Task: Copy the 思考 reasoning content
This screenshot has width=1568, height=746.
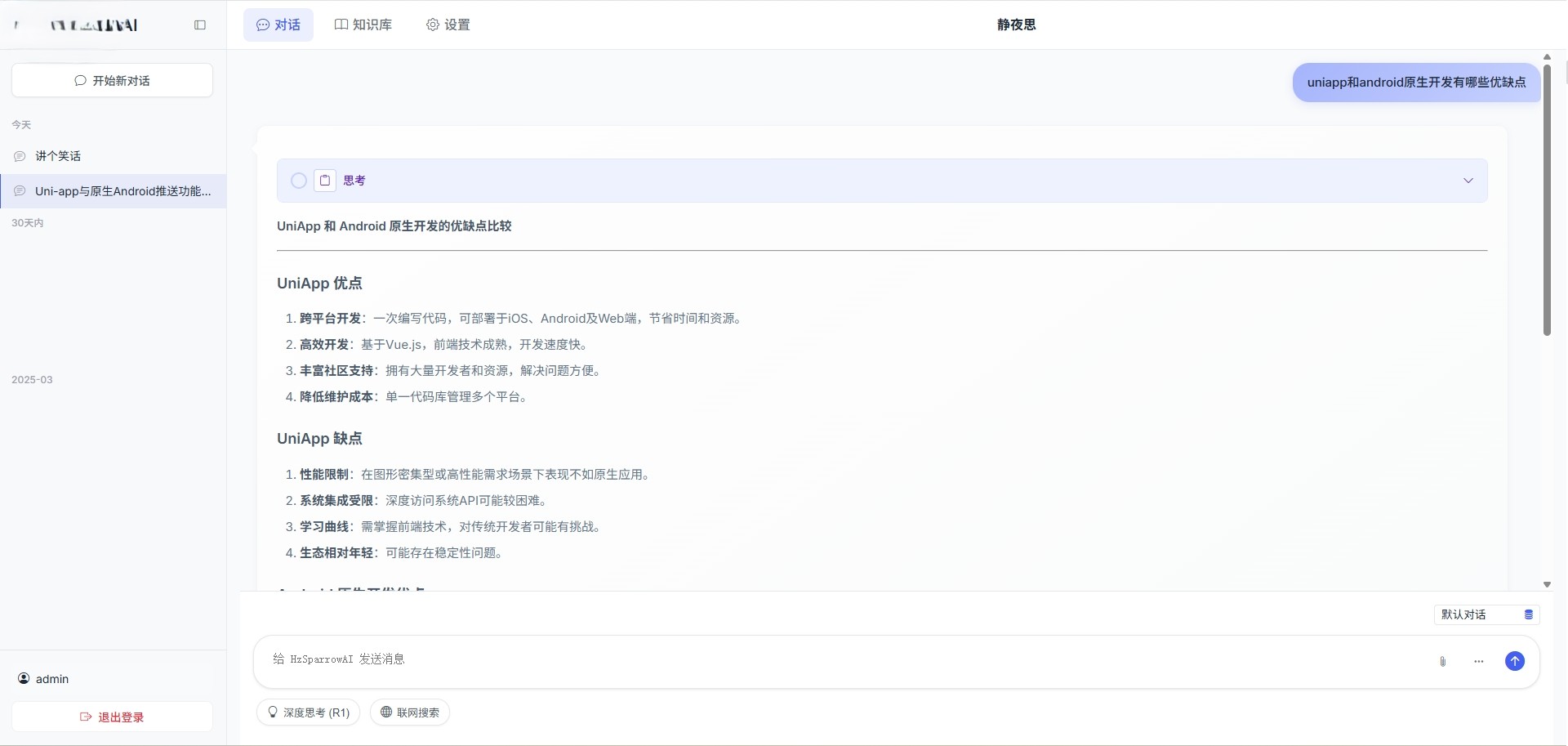Action: pyautogui.click(x=324, y=181)
